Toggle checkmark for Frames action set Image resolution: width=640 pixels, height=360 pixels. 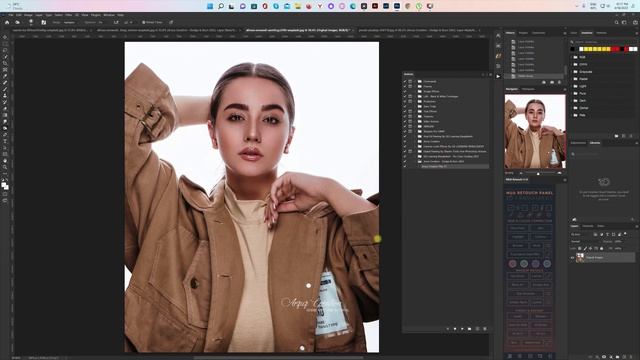pos(405,87)
